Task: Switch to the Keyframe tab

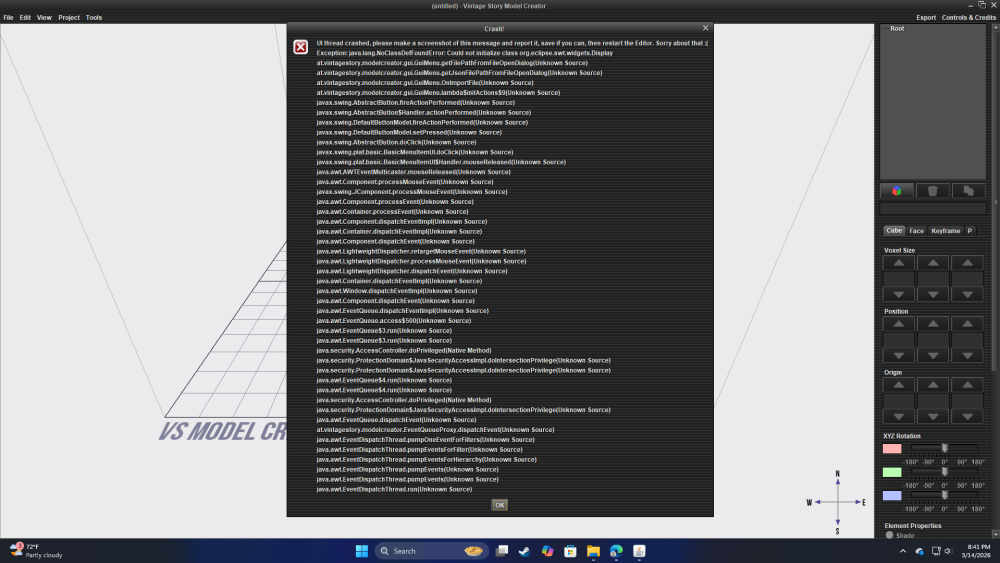Action: click(x=945, y=231)
